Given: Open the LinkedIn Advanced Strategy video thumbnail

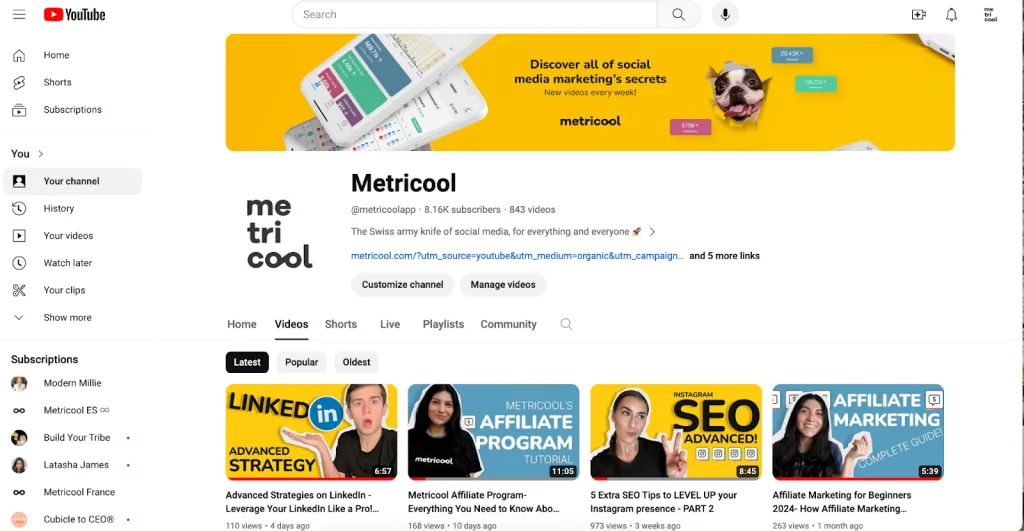Looking at the screenshot, I should [312, 432].
